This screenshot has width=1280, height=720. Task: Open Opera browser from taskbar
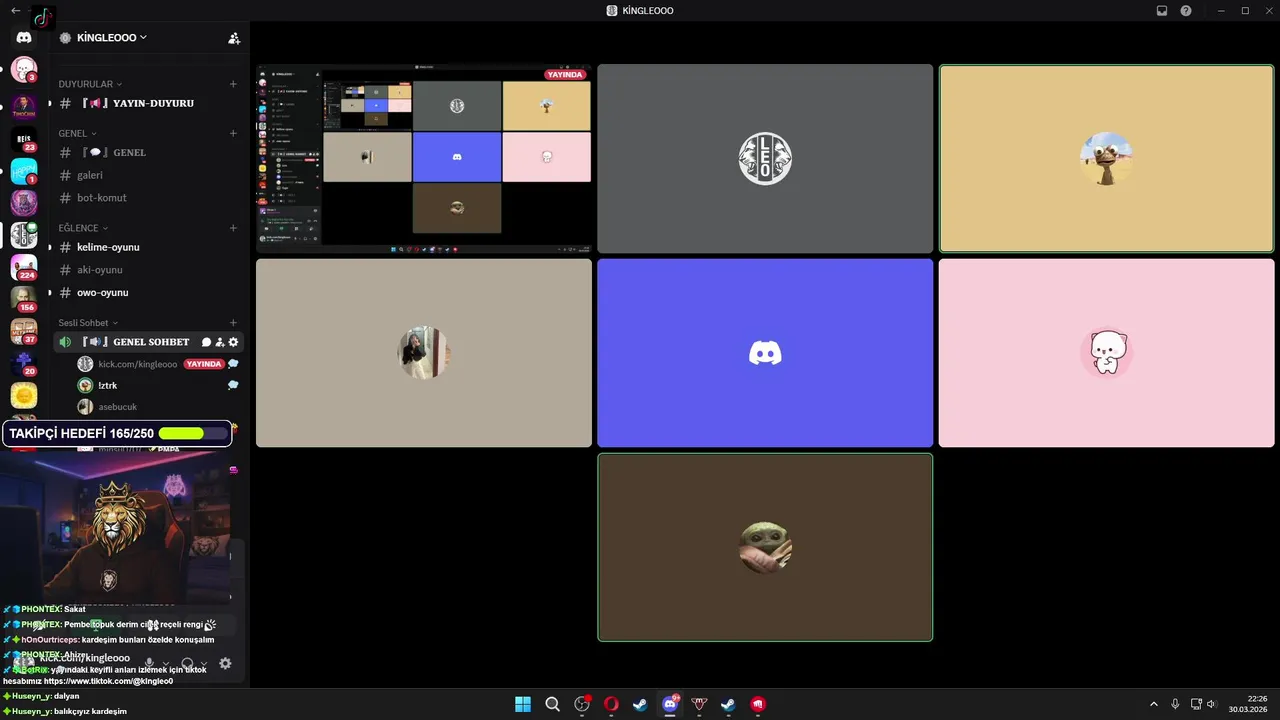click(611, 704)
